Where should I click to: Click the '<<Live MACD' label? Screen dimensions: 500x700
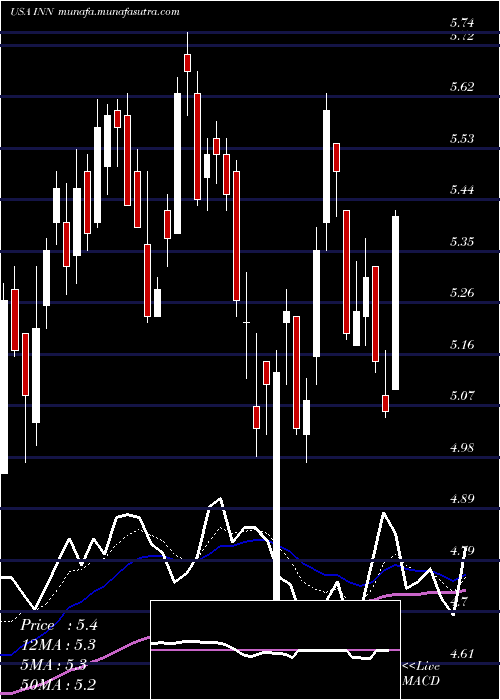(421, 673)
